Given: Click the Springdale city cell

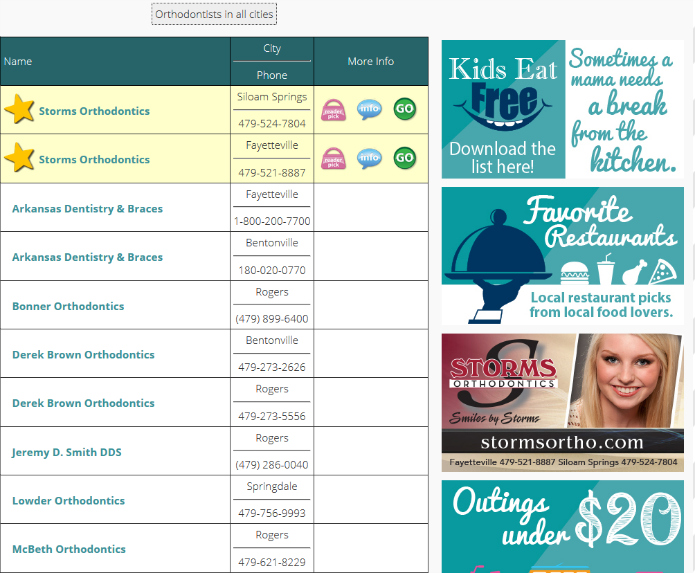Looking at the screenshot, I should [x=272, y=486].
